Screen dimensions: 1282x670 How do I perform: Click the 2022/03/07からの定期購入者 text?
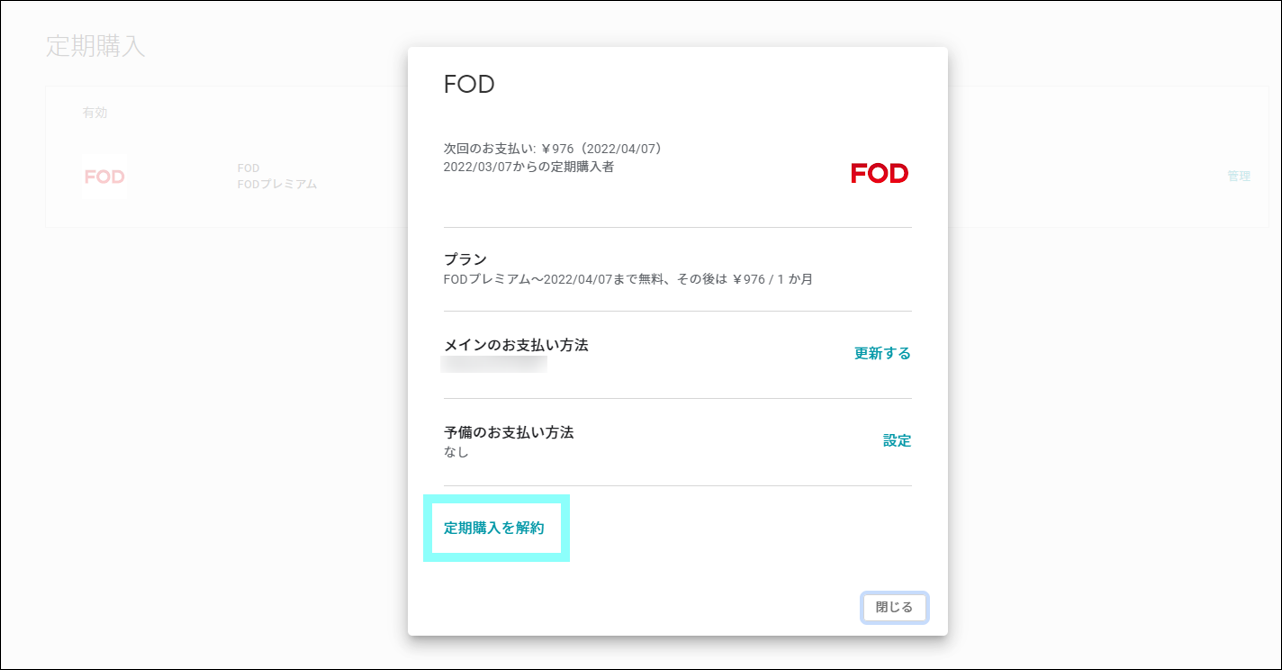click(x=528, y=167)
